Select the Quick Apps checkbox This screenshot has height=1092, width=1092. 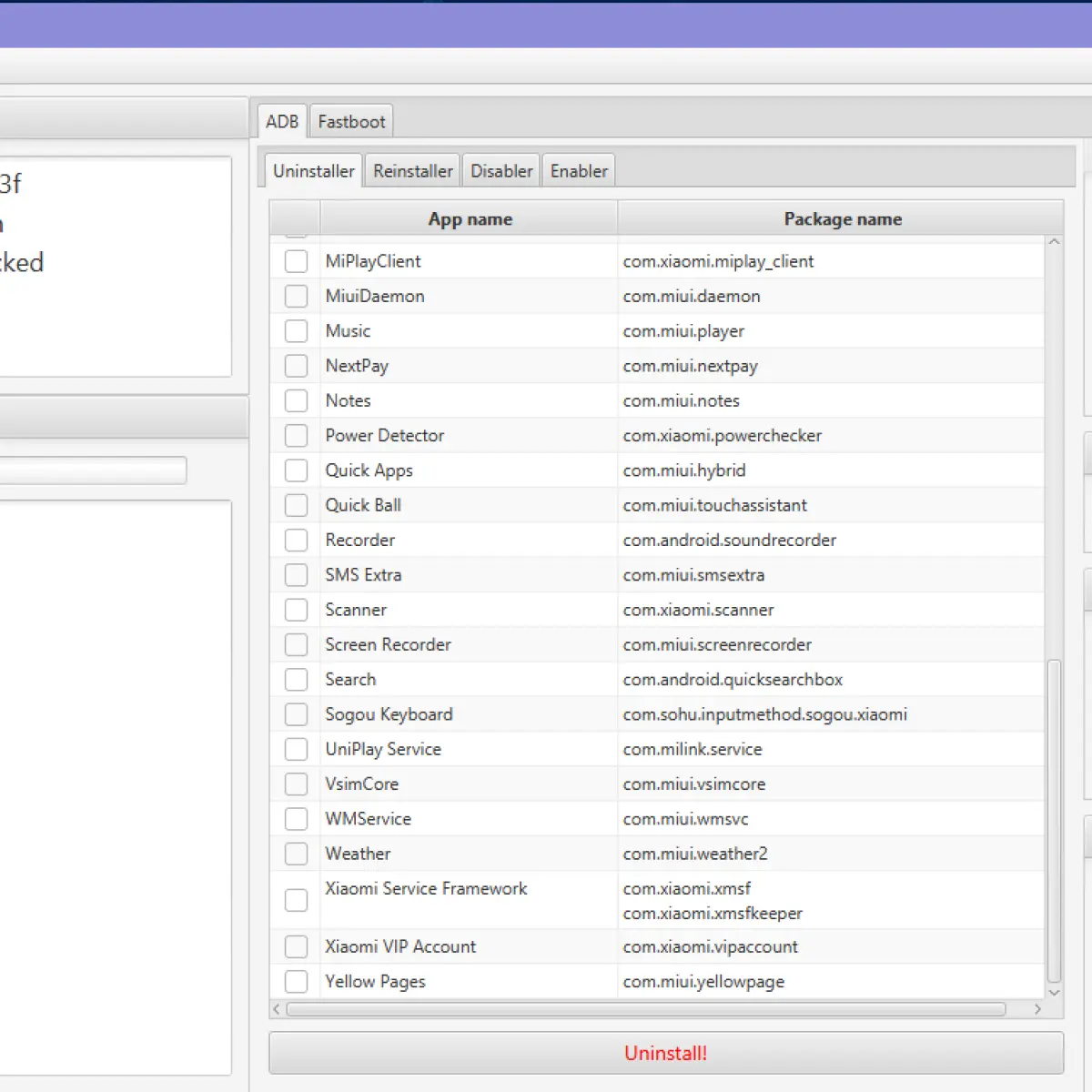[296, 470]
